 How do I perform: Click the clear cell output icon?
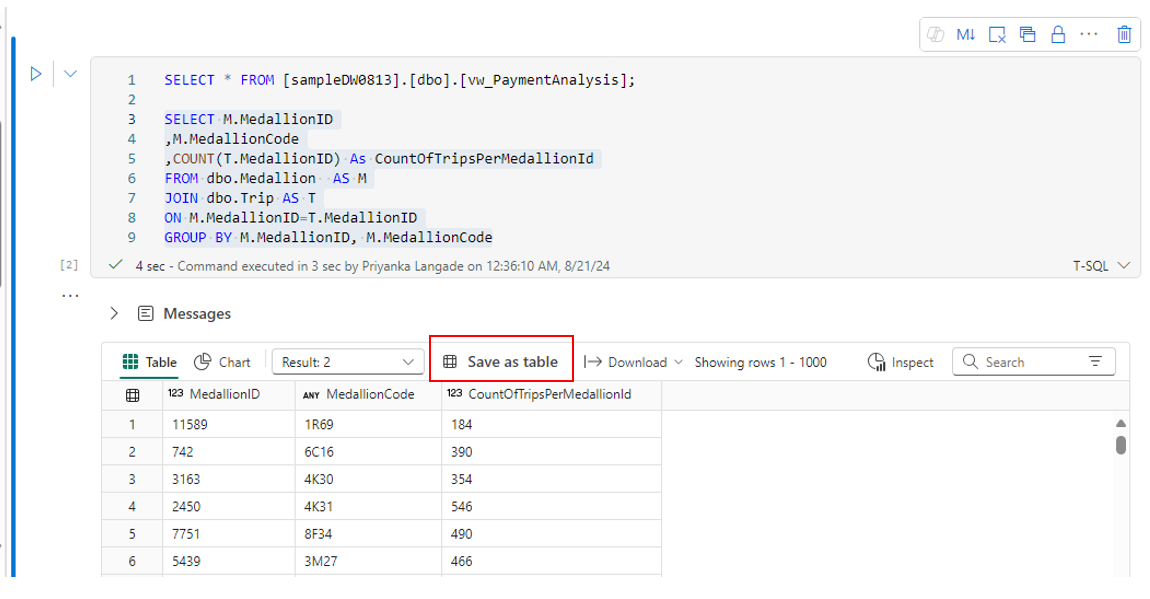tap(997, 34)
